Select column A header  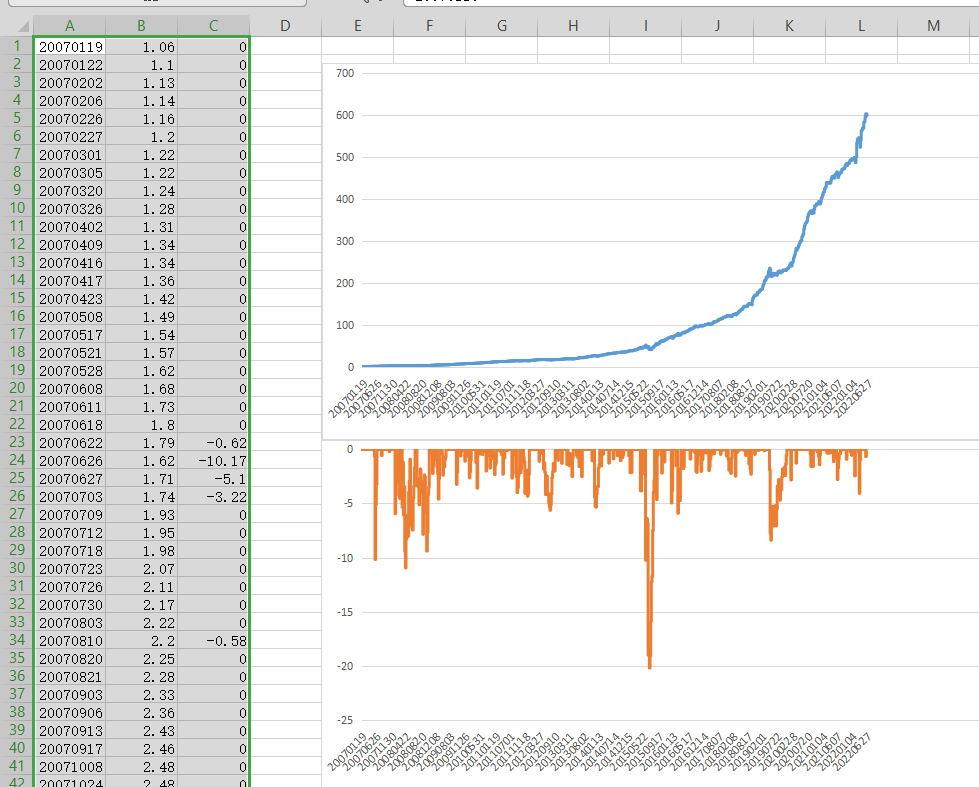coord(69,25)
